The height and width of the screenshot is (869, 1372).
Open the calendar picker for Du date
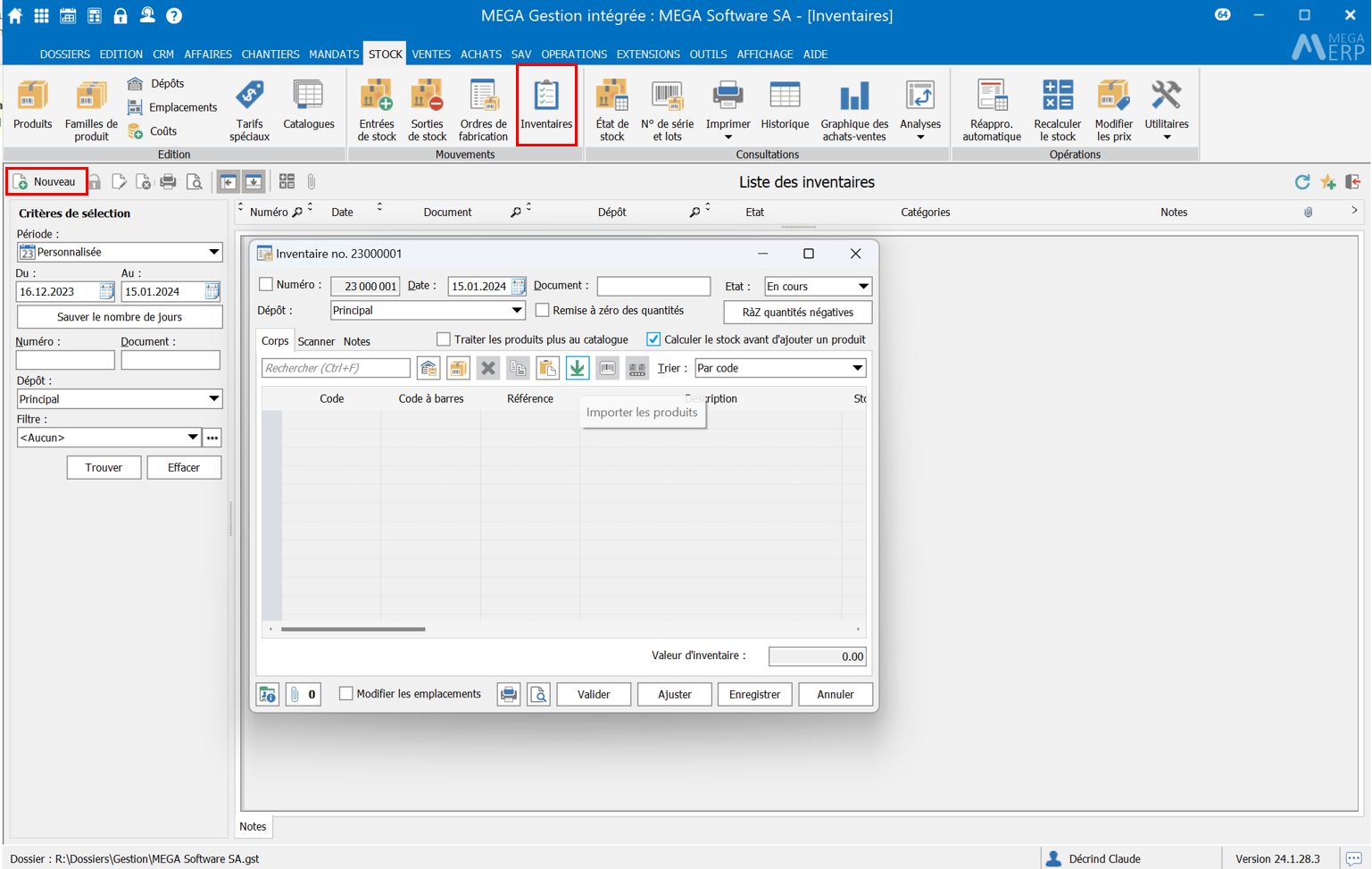pyautogui.click(x=106, y=291)
